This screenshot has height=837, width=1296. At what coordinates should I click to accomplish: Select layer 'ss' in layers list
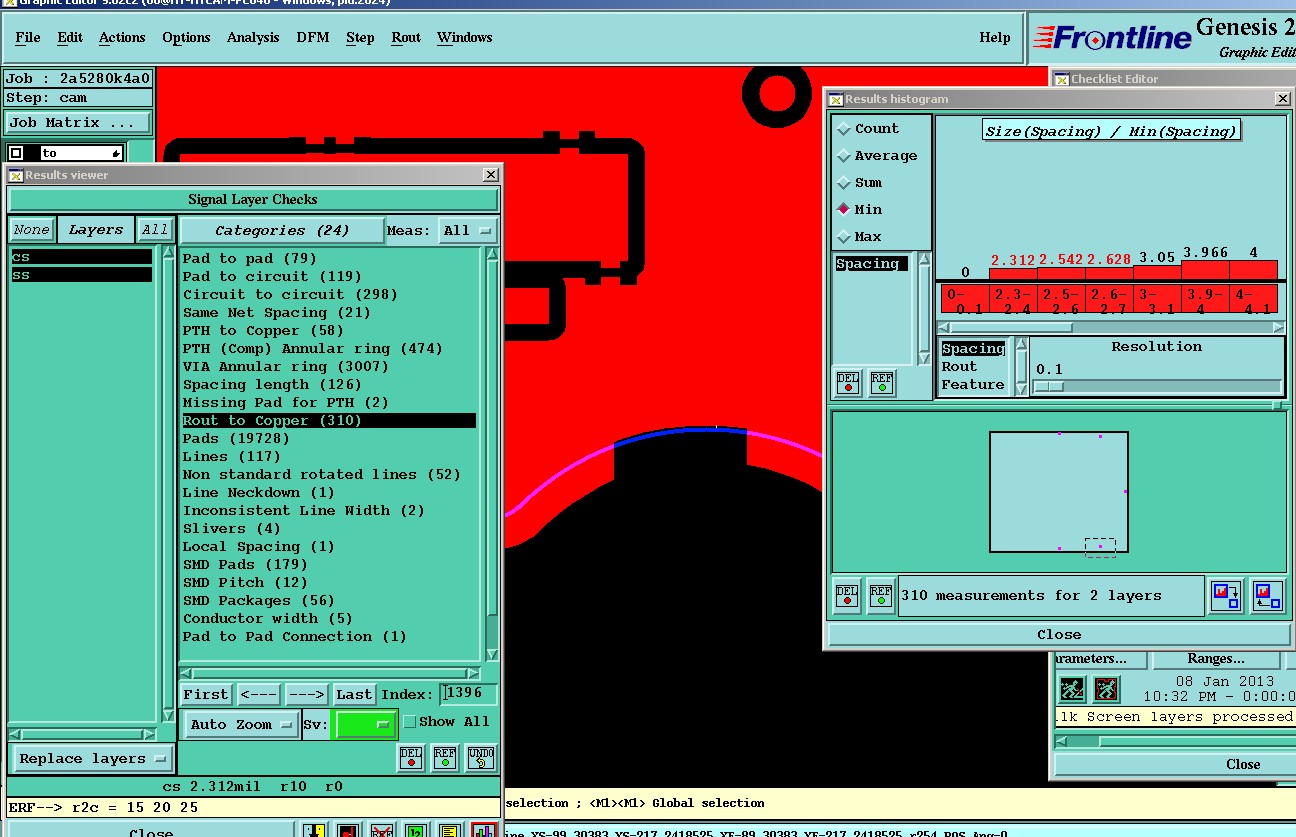coord(81,275)
